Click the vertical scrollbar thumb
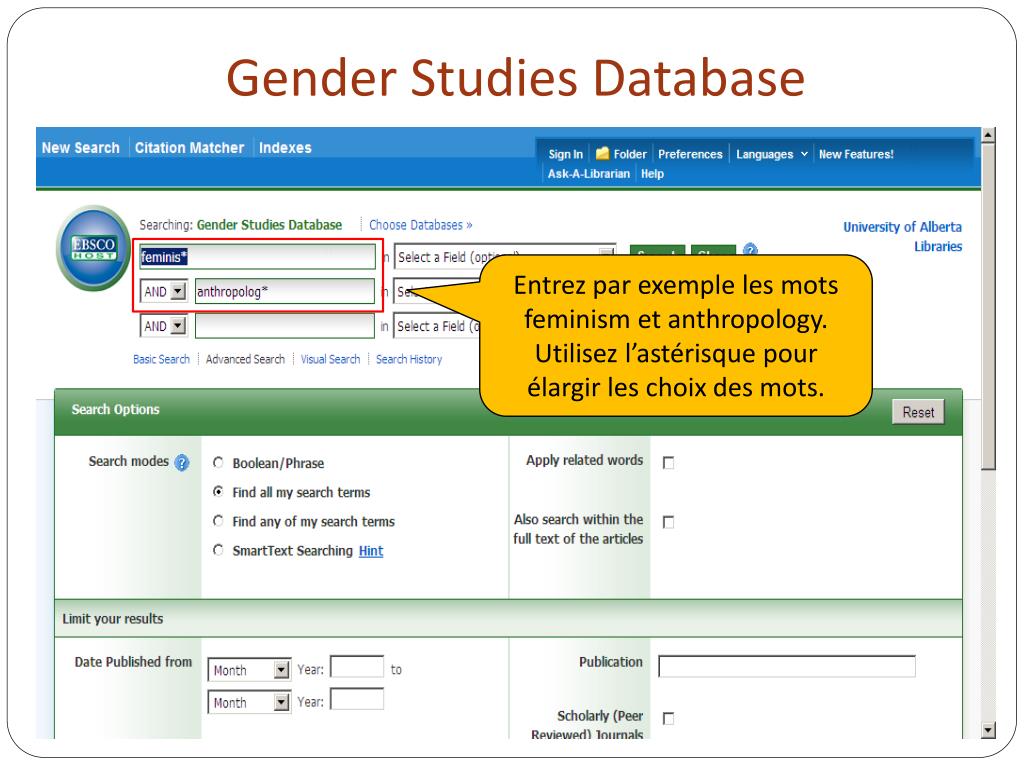The height and width of the screenshot is (768, 1024). point(988,306)
